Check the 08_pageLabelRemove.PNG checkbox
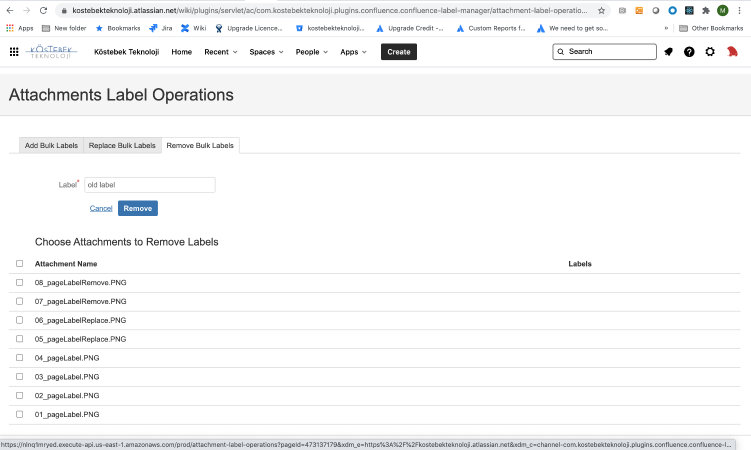This screenshot has height=450, width=751. pos(19,283)
